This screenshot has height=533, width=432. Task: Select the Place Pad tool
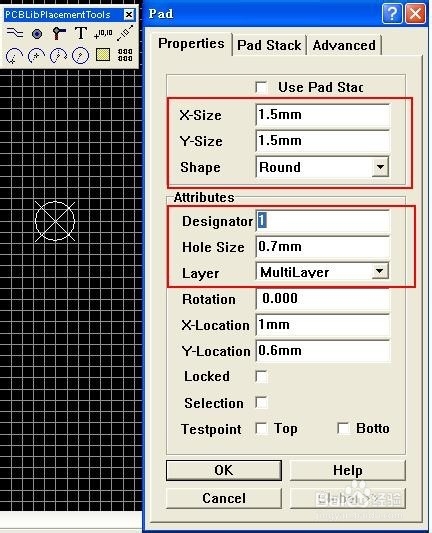[37, 34]
